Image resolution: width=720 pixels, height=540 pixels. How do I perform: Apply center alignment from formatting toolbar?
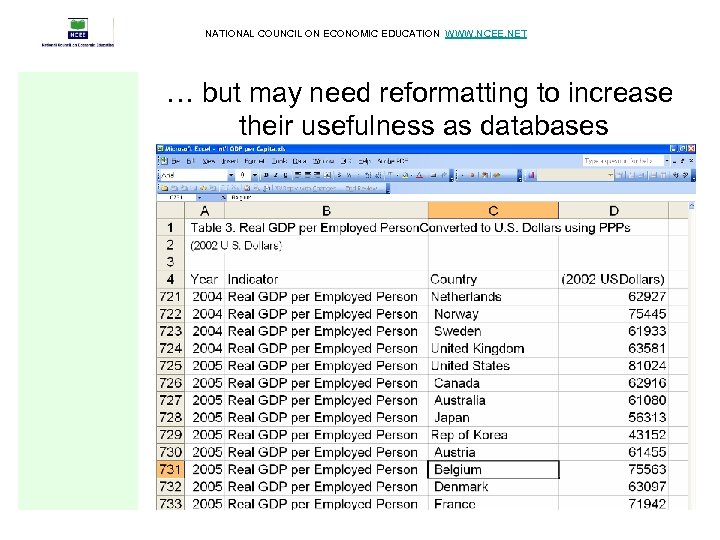307,174
